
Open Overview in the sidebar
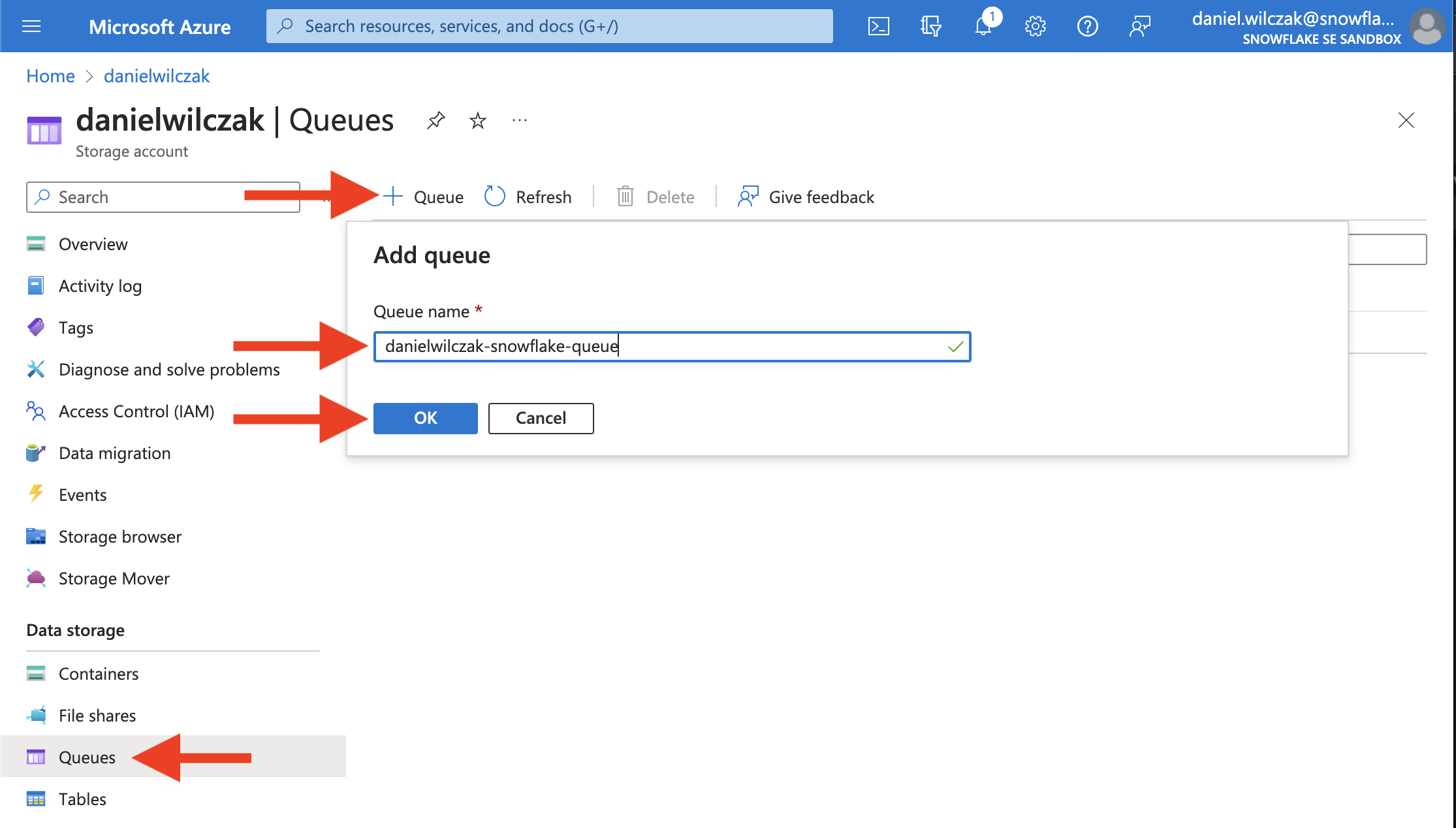[93, 244]
